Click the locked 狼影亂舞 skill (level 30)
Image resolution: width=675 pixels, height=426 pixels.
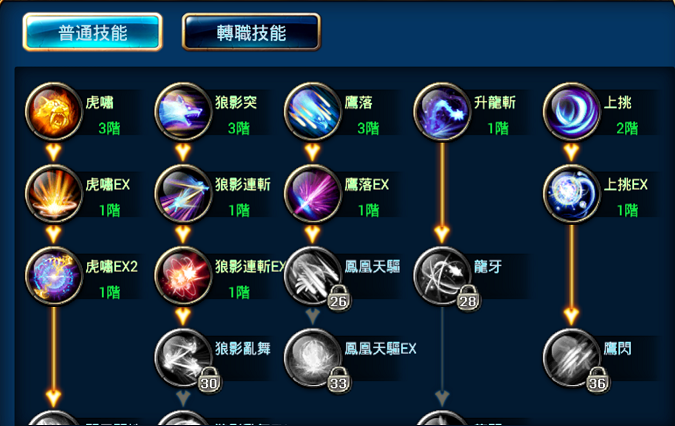point(183,358)
